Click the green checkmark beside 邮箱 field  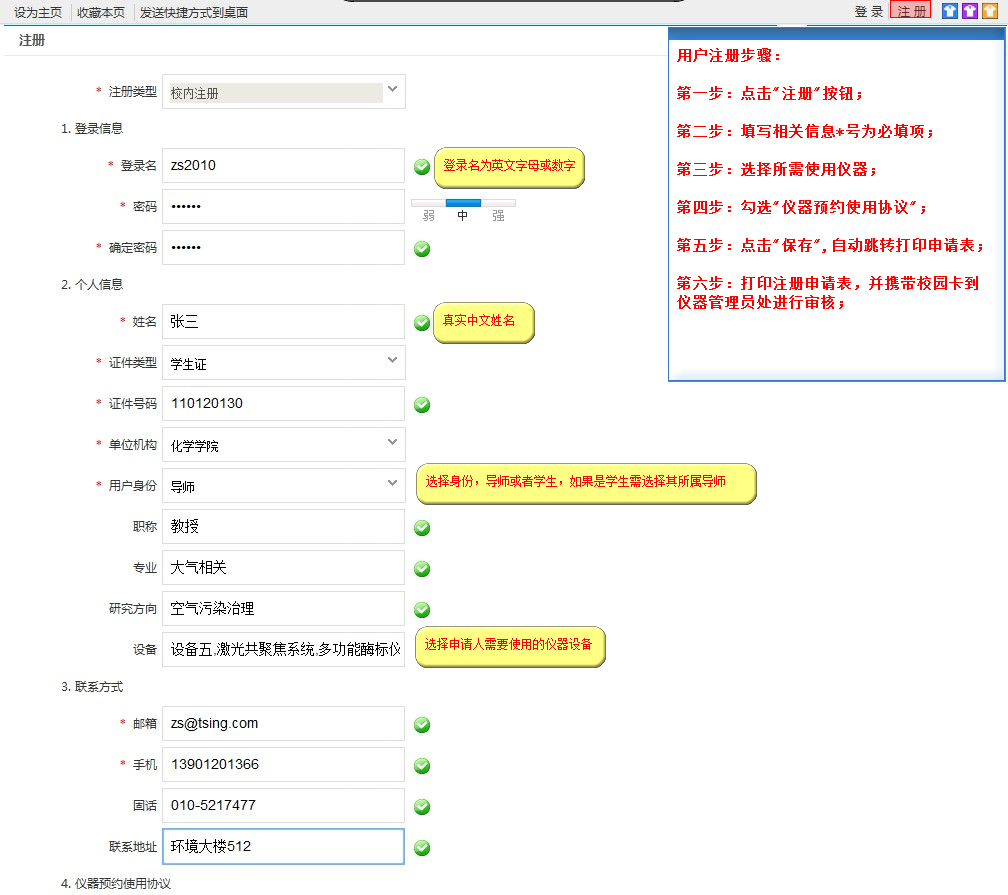tap(422, 724)
